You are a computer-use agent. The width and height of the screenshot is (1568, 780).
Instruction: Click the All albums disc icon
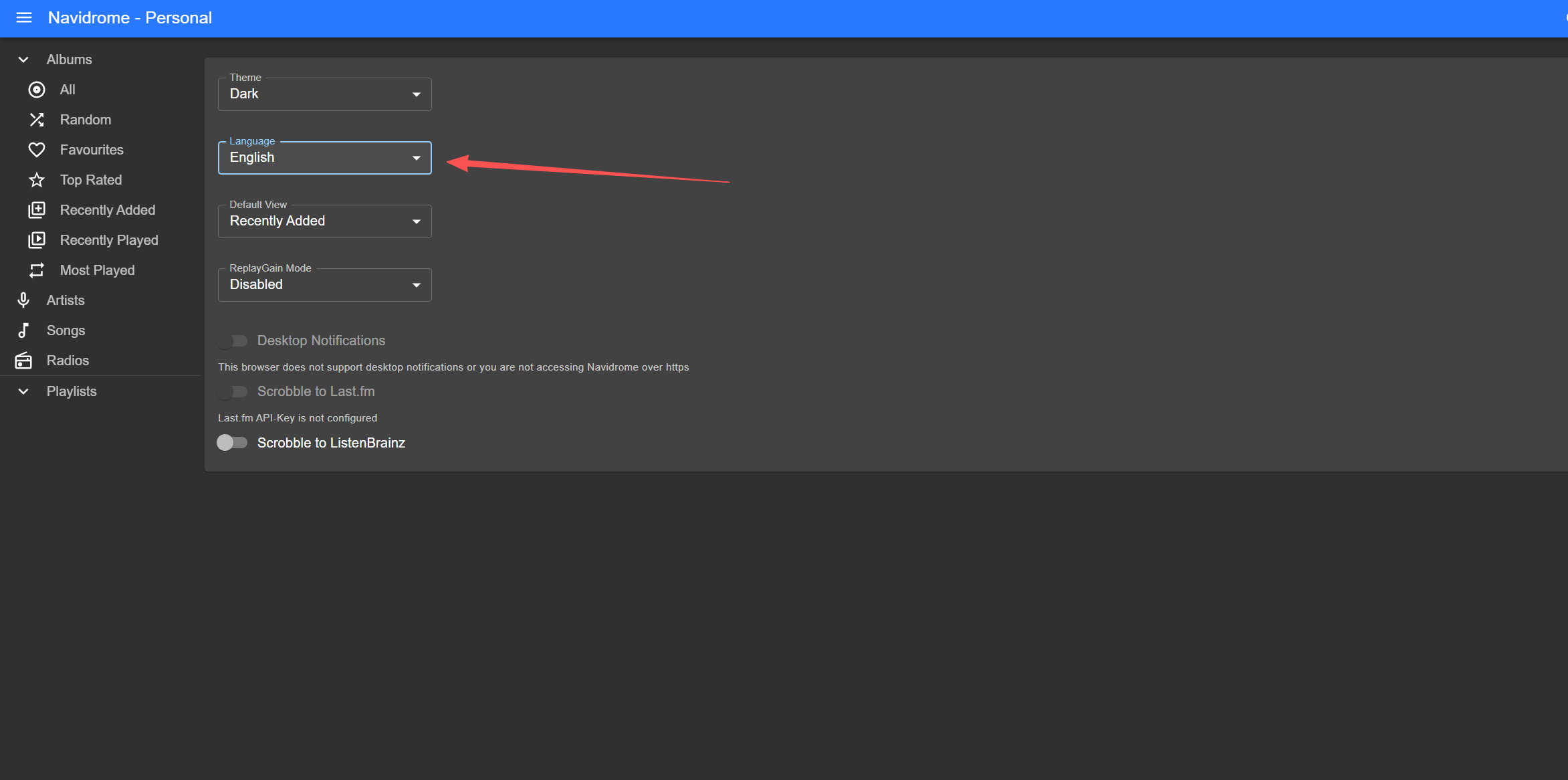(x=37, y=90)
